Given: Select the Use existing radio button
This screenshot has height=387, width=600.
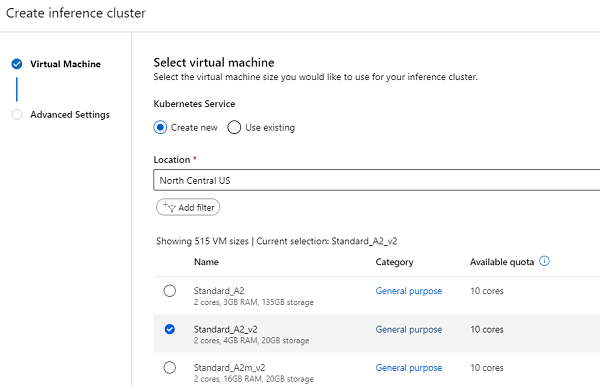Looking at the screenshot, I should point(234,127).
